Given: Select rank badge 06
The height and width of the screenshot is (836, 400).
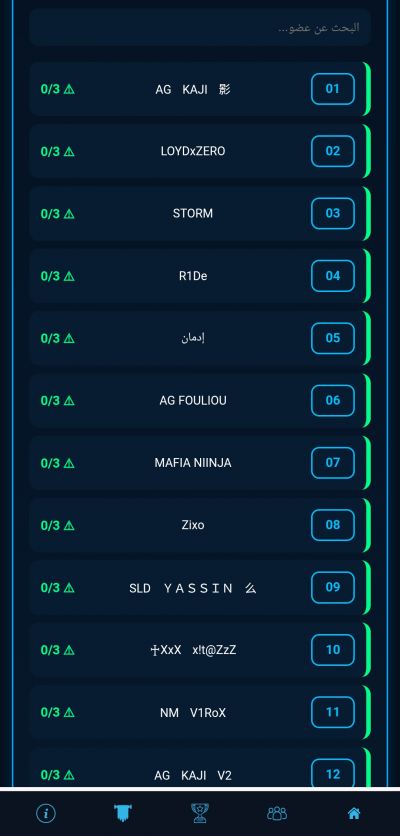Looking at the screenshot, I should coord(333,400).
